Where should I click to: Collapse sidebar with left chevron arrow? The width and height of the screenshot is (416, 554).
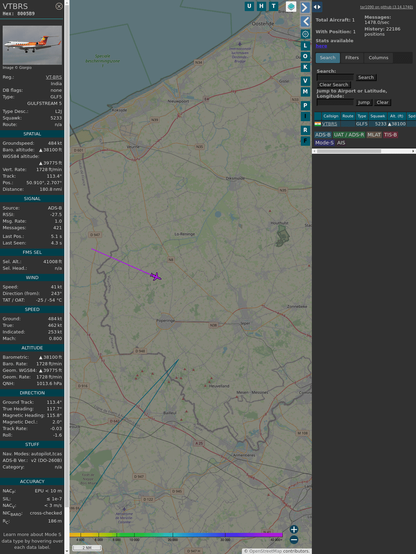(305, 21)
